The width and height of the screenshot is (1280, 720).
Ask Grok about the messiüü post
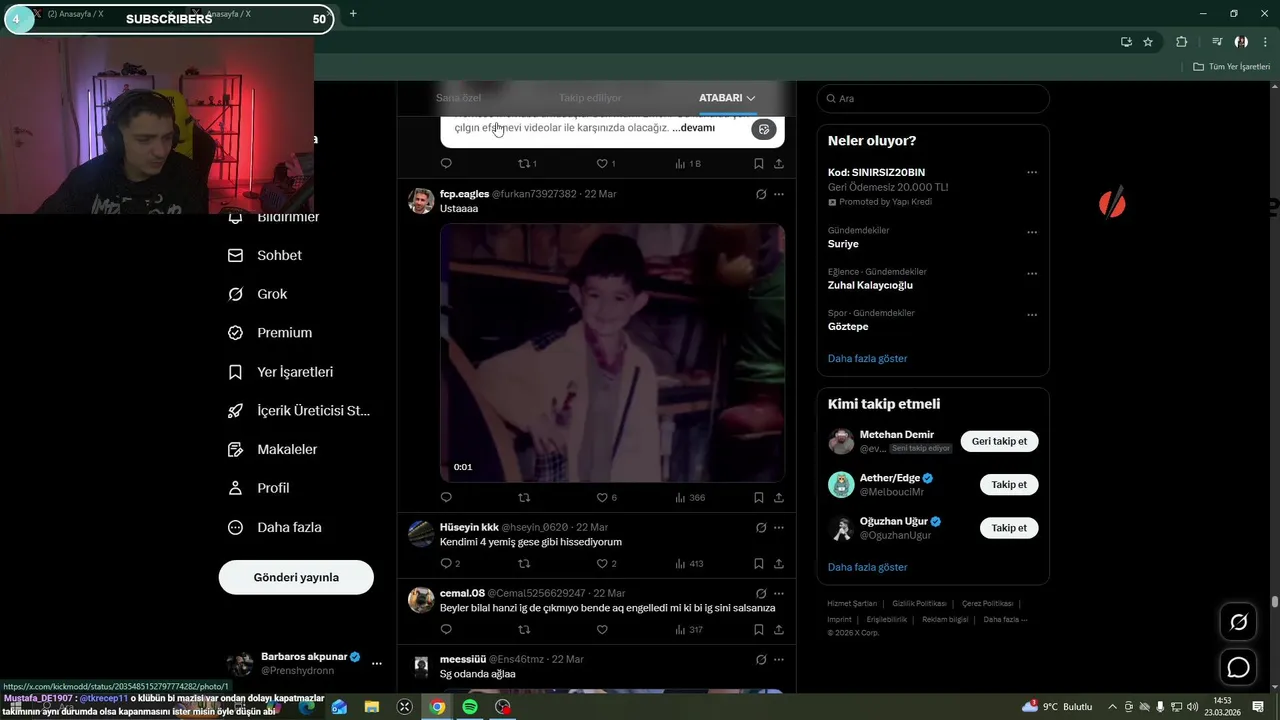tap(761, 659)
